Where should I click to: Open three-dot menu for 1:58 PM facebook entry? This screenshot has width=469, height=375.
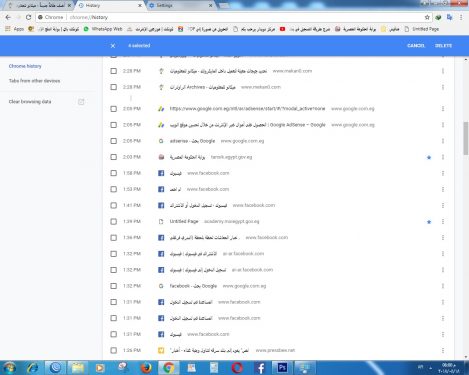pyautogui.click(x=443, y=173)
